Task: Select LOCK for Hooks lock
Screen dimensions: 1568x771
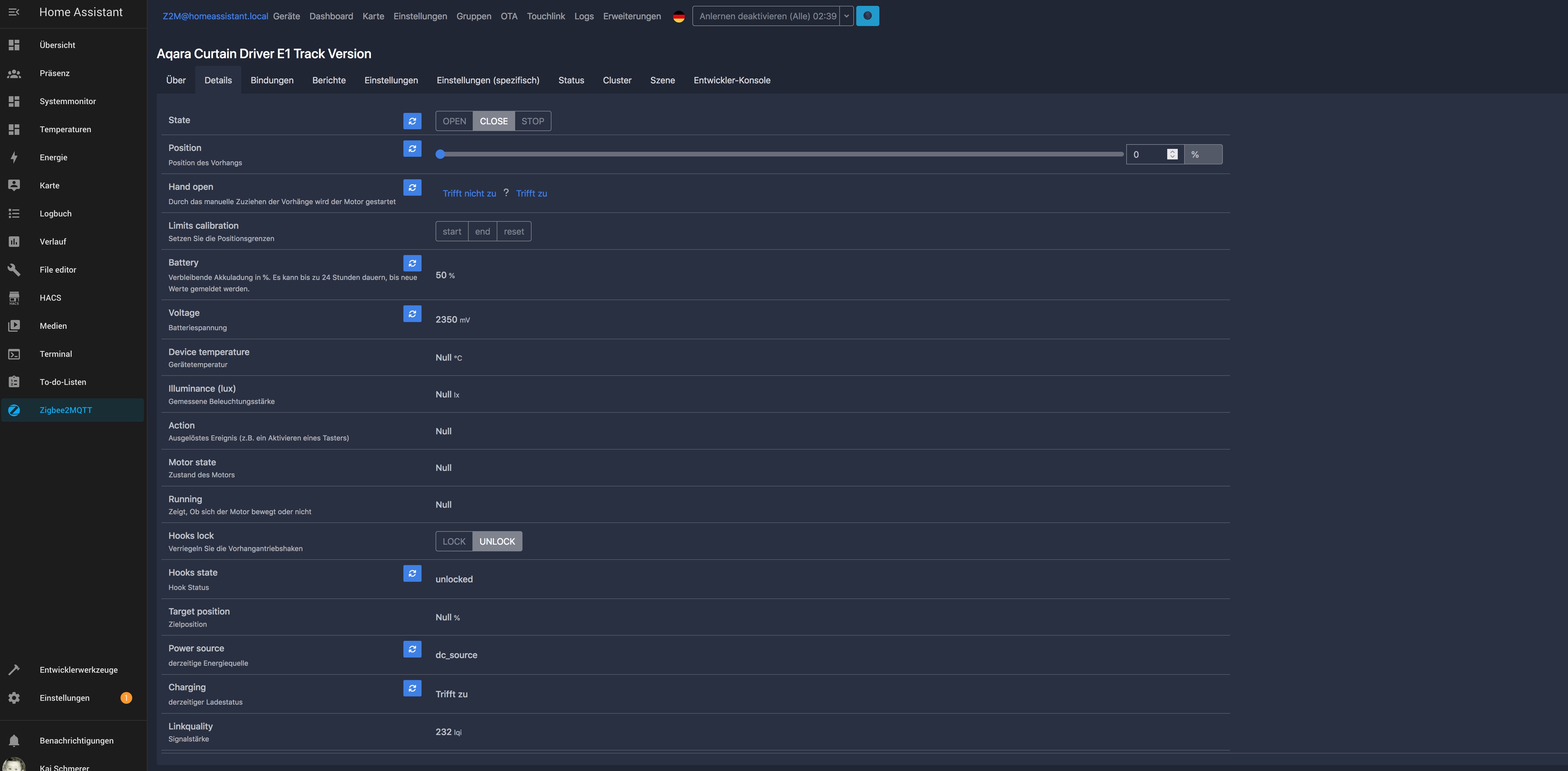Action: (454, 542)
